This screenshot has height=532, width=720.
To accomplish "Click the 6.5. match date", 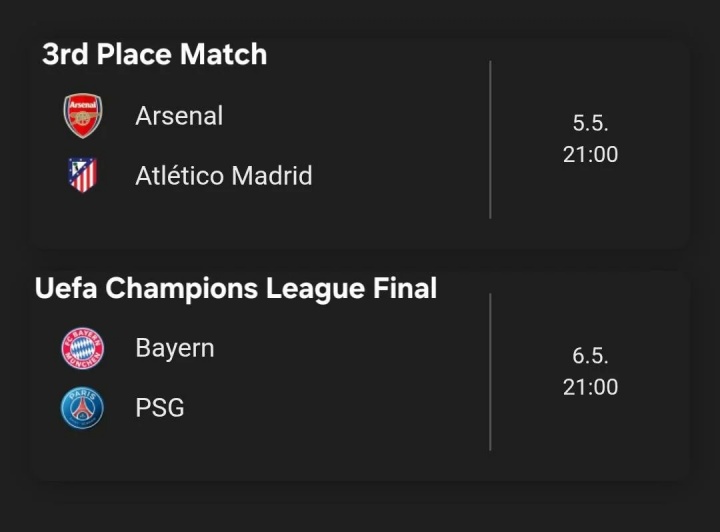I will (x=590, y=356).
